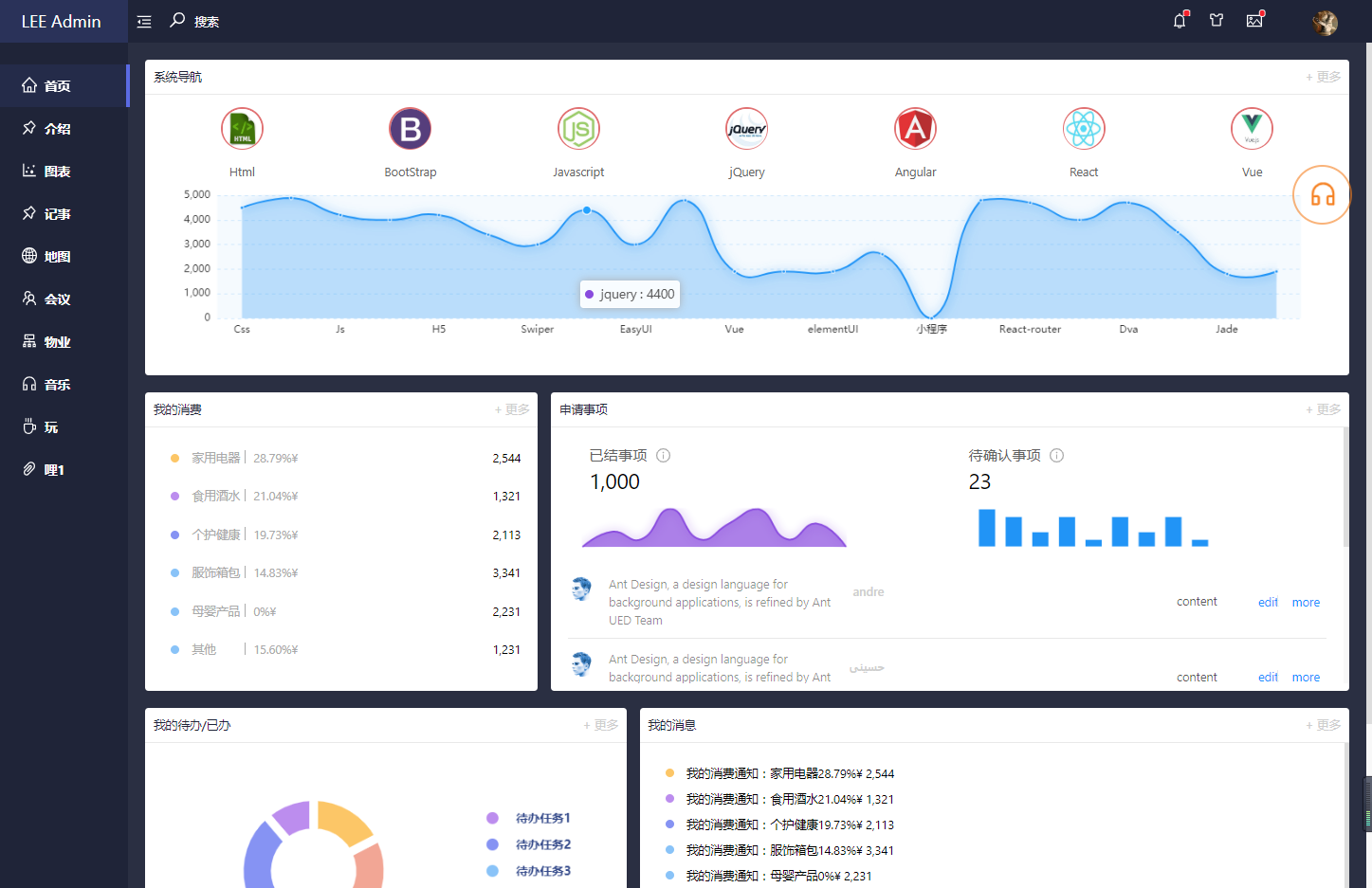Select 首页 in the sidebar menu

click(x=64, y=86)
